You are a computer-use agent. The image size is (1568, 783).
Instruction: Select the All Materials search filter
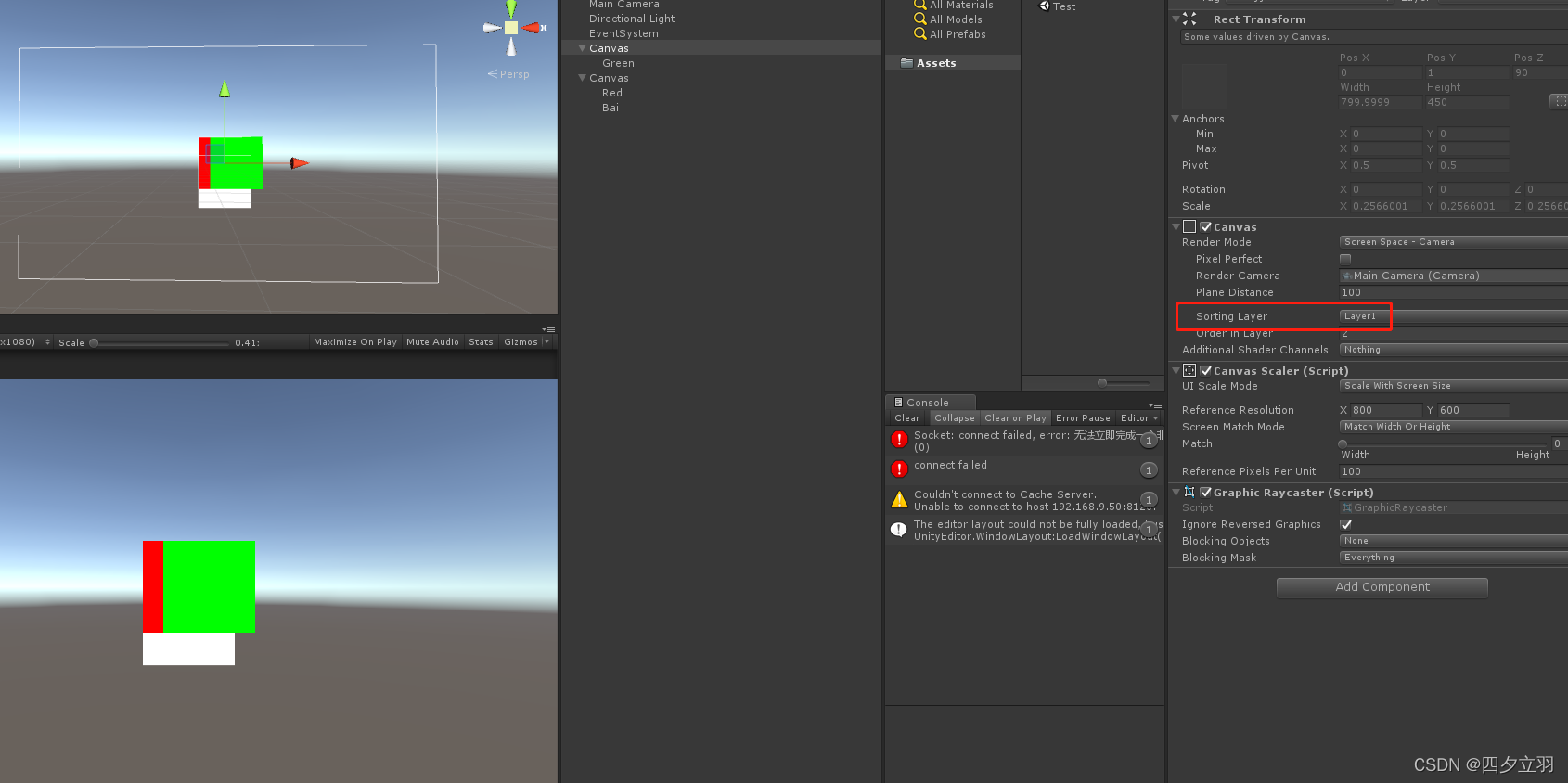click(954, 5)
